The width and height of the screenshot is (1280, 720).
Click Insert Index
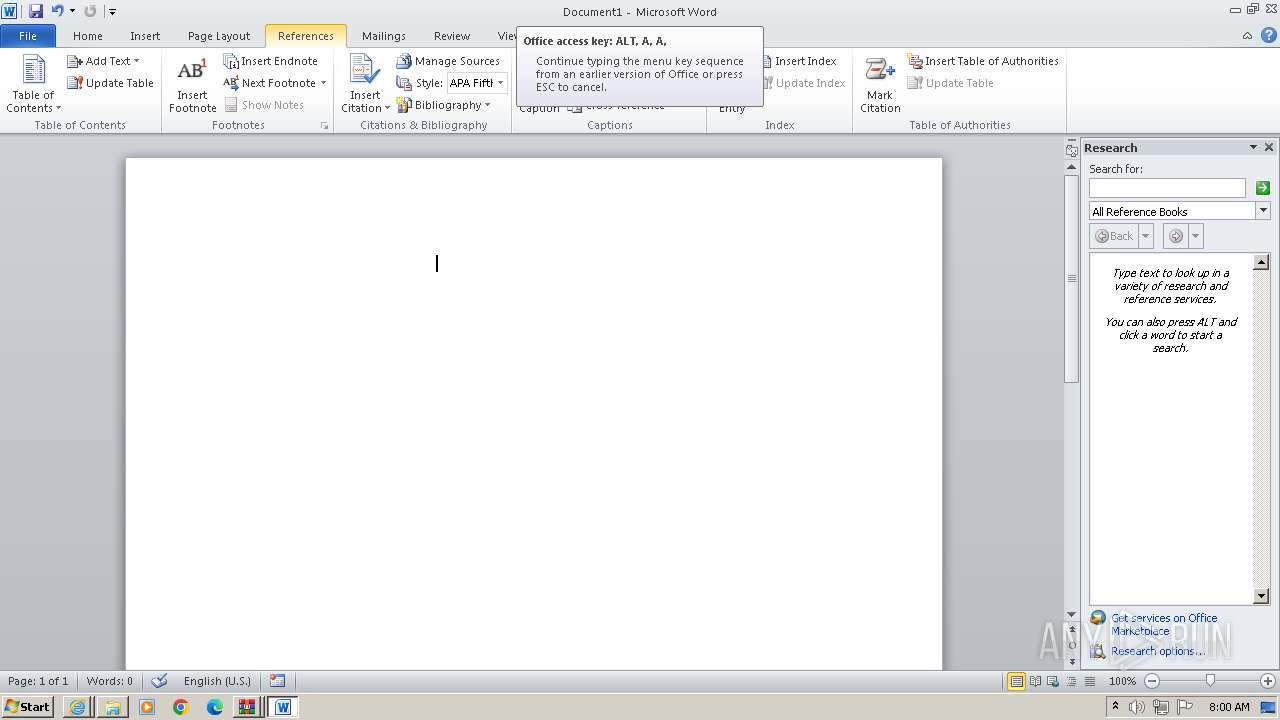798,61
